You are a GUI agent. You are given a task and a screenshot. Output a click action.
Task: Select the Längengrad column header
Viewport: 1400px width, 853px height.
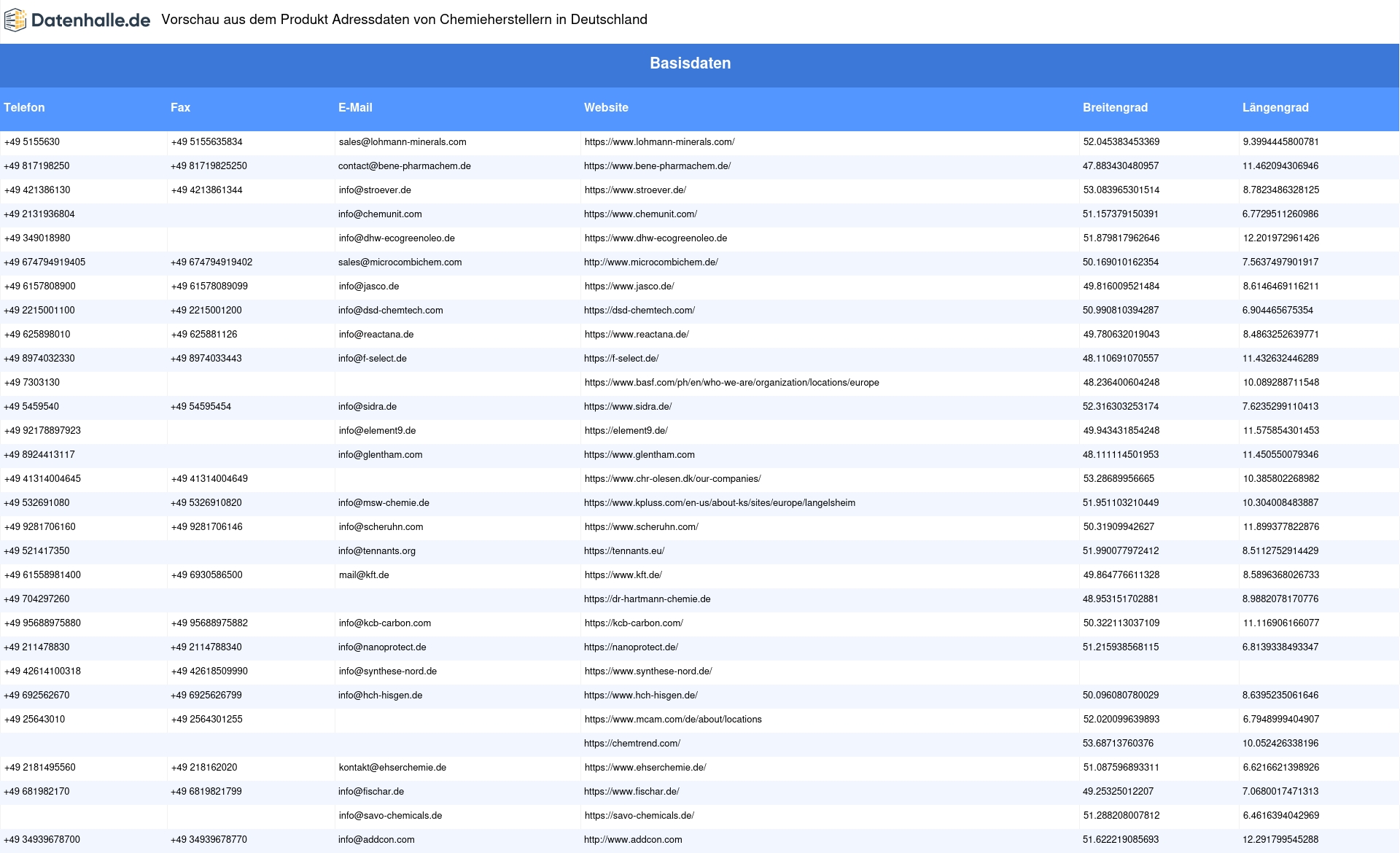point(1275,107)
